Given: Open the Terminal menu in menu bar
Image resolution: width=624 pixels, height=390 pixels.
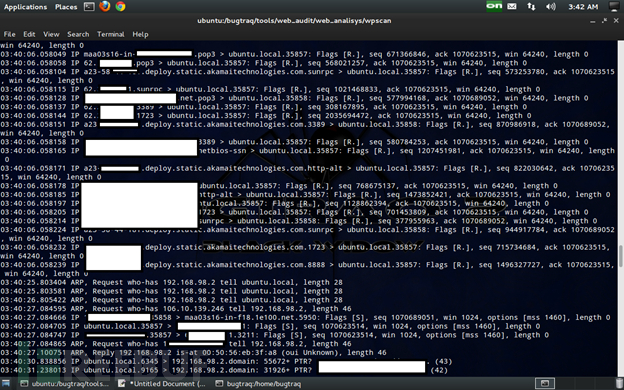Looking at the screenshot, I should (111, 34).
